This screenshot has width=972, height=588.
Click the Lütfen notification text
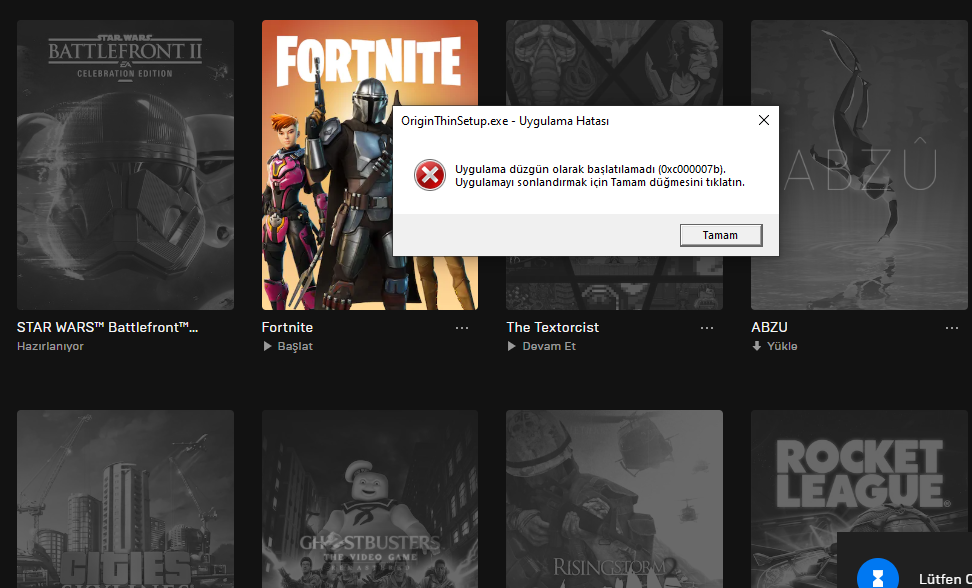(x=945, y=579)
